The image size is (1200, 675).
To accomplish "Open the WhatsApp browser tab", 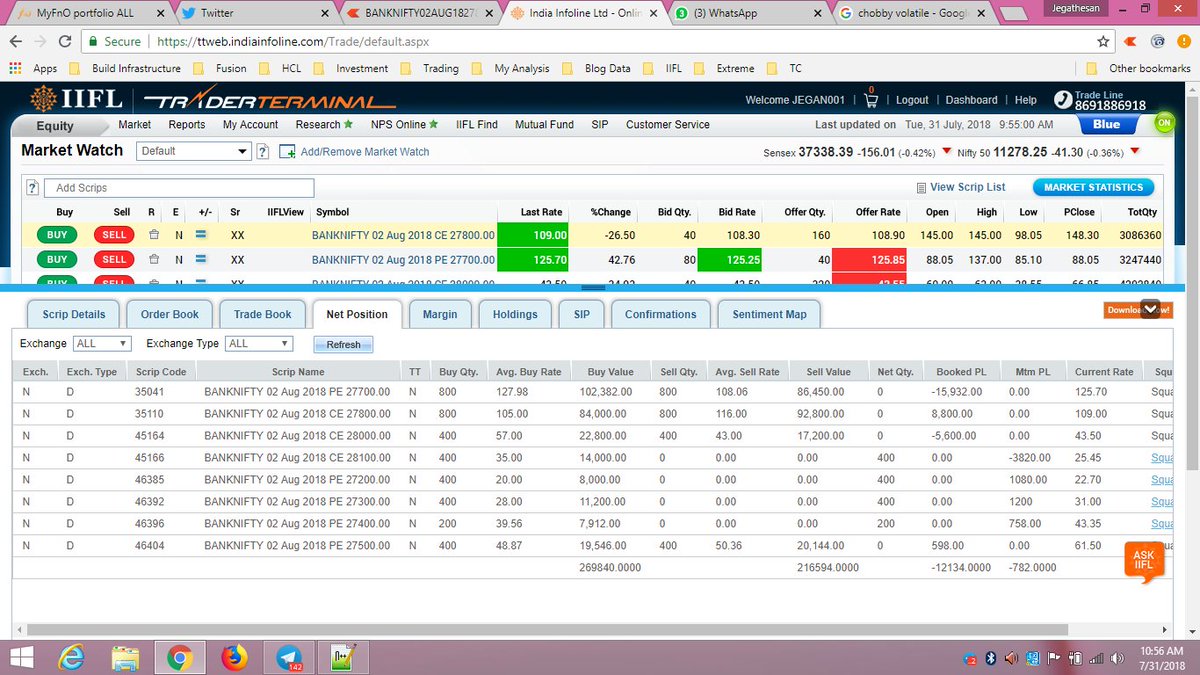I will 746,13.
